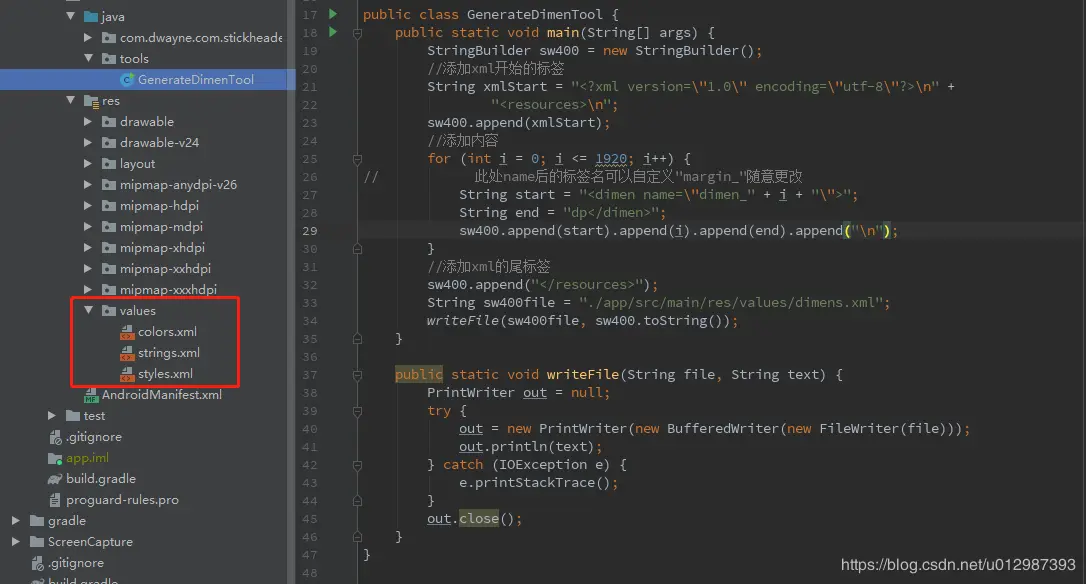Fold the try block at line 39
The image size is (1086, 584).
(357, 411)
